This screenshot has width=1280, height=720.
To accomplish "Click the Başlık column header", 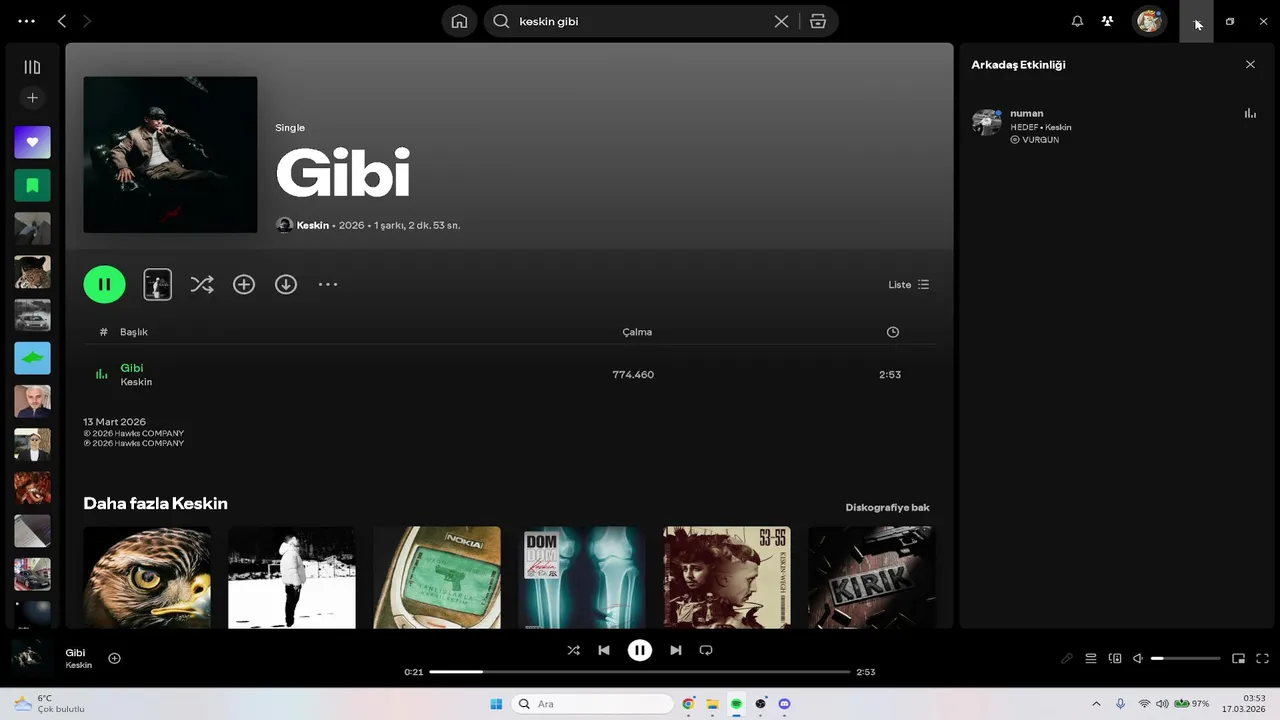I will click(134, 332).
